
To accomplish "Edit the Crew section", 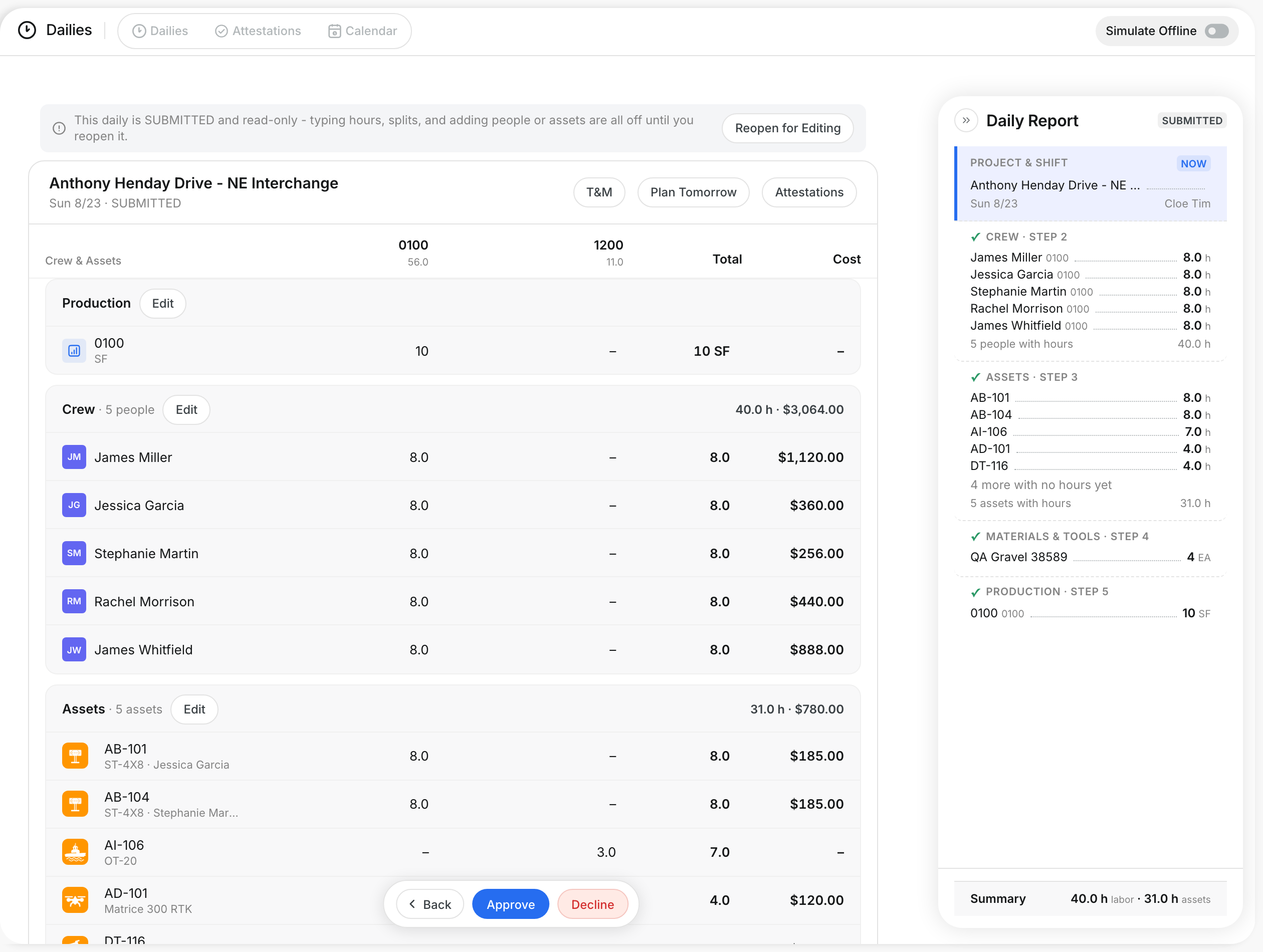I will point(186,410).
